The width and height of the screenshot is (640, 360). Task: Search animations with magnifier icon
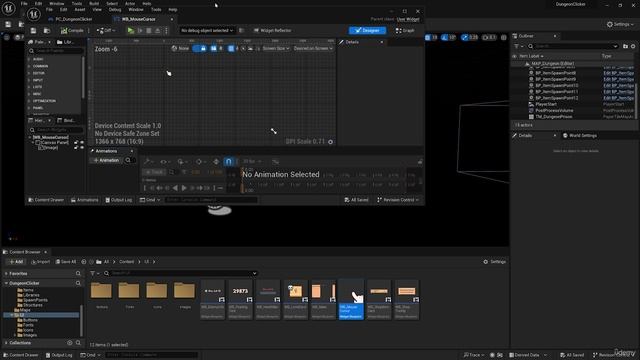point(128,160)
